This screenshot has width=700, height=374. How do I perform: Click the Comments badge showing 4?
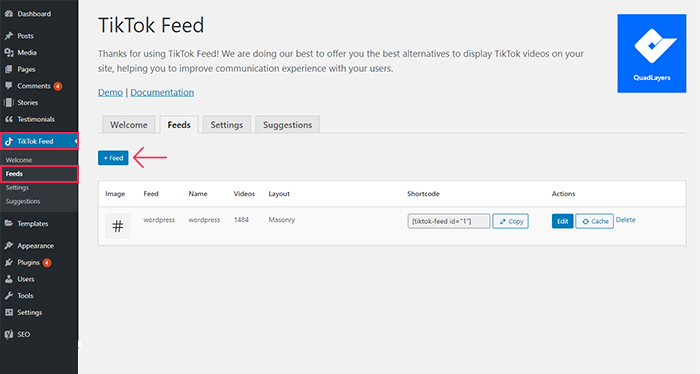58,86
